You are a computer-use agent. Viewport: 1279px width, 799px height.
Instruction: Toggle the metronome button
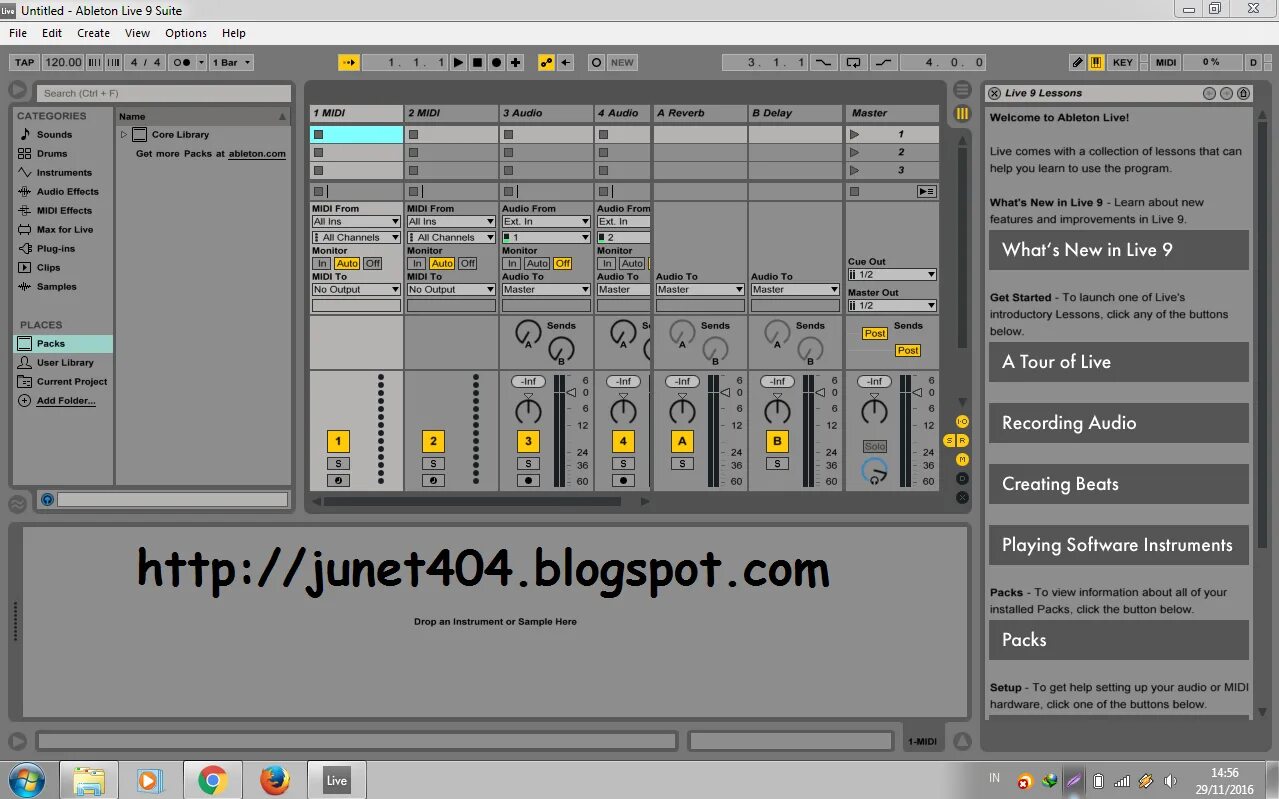(x=183, y=62)
